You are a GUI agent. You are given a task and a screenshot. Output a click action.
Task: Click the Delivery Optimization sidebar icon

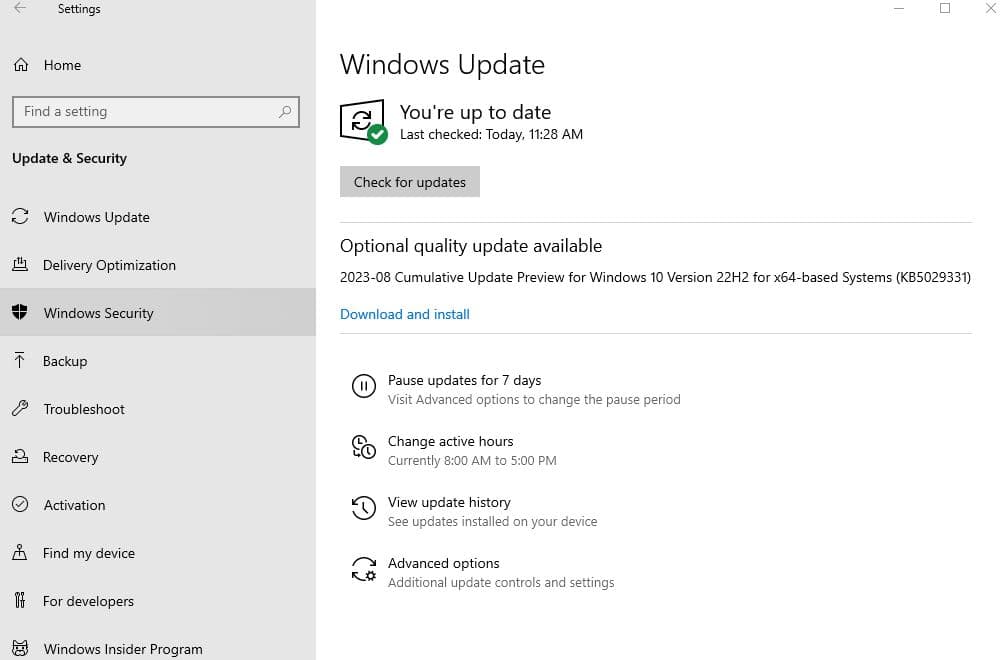coord(20,264)
